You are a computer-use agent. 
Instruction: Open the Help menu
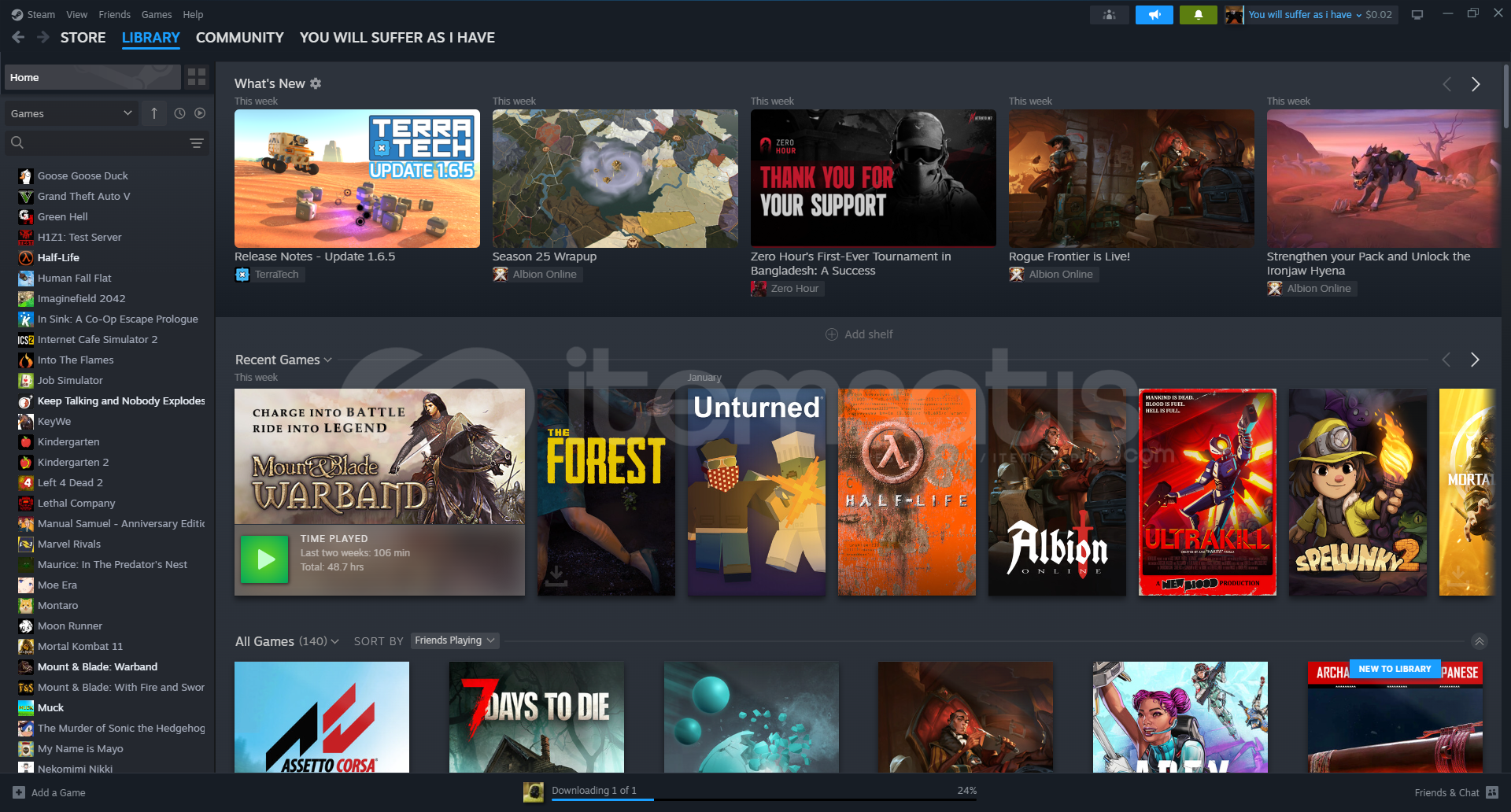coord(193,14)
